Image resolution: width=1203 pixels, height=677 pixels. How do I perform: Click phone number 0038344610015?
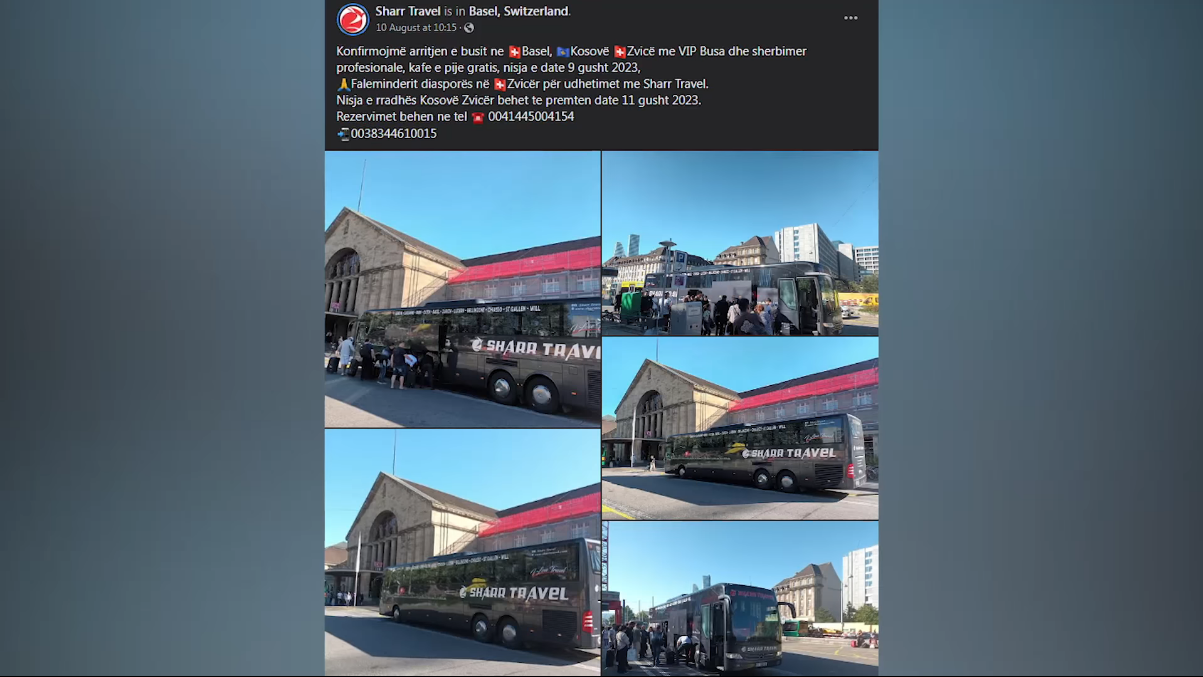point(394,133)
